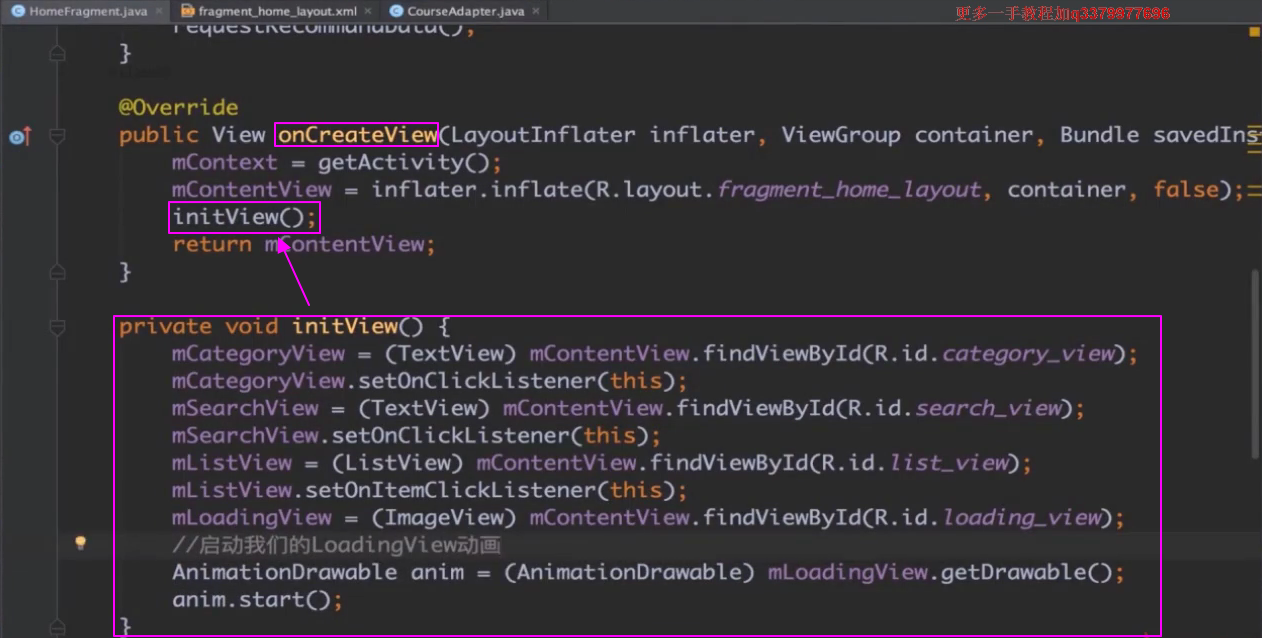Click the onCreateView method name
1262x638 pixels.
(x=357, y=135)
